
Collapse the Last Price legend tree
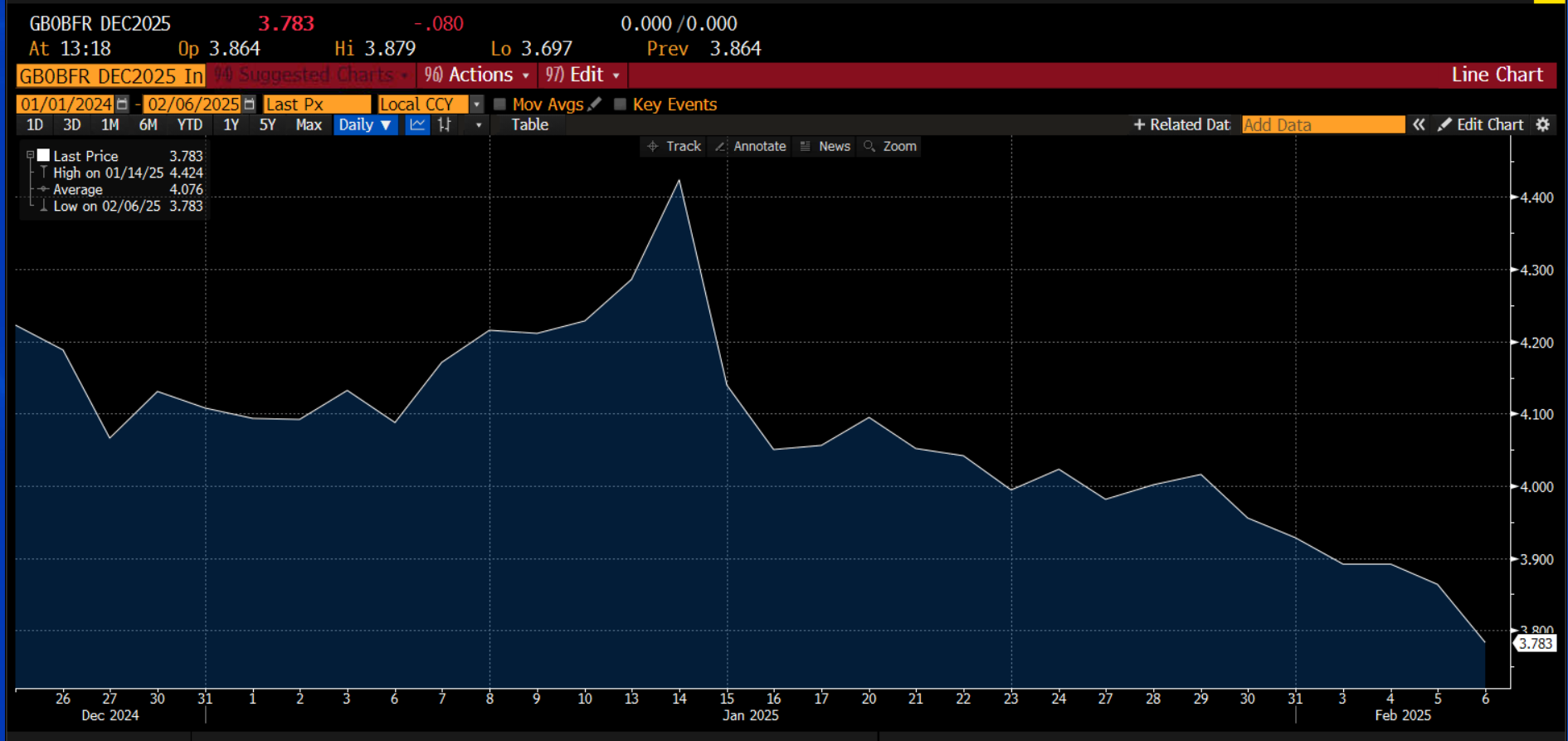(x=30, y=155)
